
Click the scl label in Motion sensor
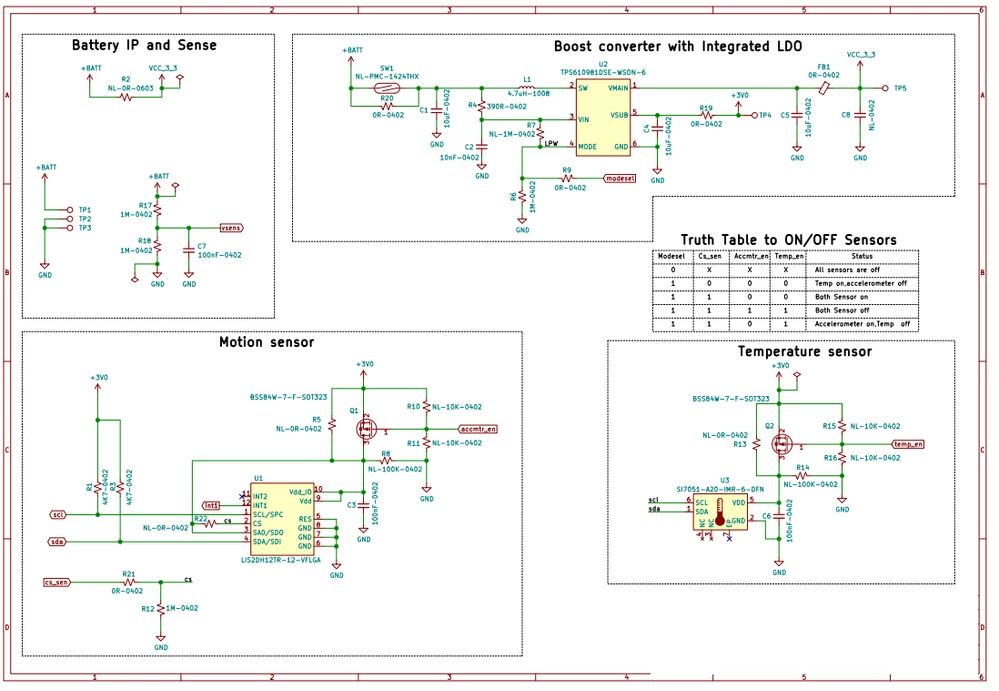click(58, 515)
